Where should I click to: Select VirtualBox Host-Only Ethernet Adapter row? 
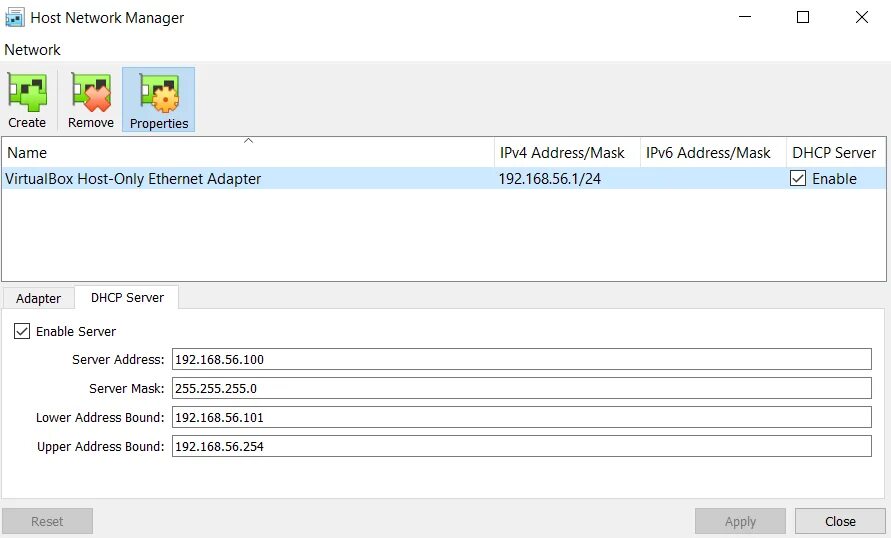(443, 178)
